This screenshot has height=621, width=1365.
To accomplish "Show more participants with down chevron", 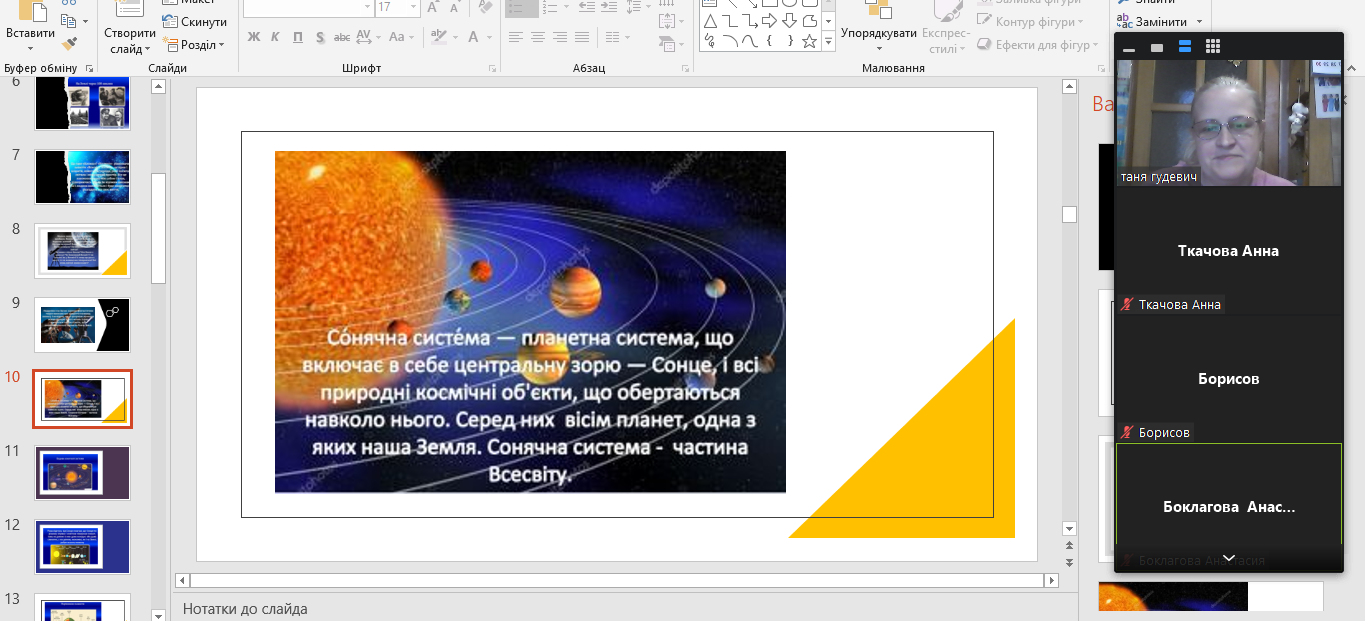I will (1229, 558).
